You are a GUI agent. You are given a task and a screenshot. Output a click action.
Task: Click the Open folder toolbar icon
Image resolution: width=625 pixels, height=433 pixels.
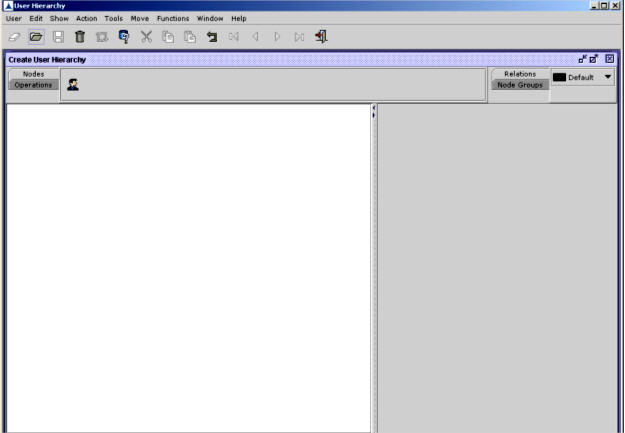click(x=36, y=36)
